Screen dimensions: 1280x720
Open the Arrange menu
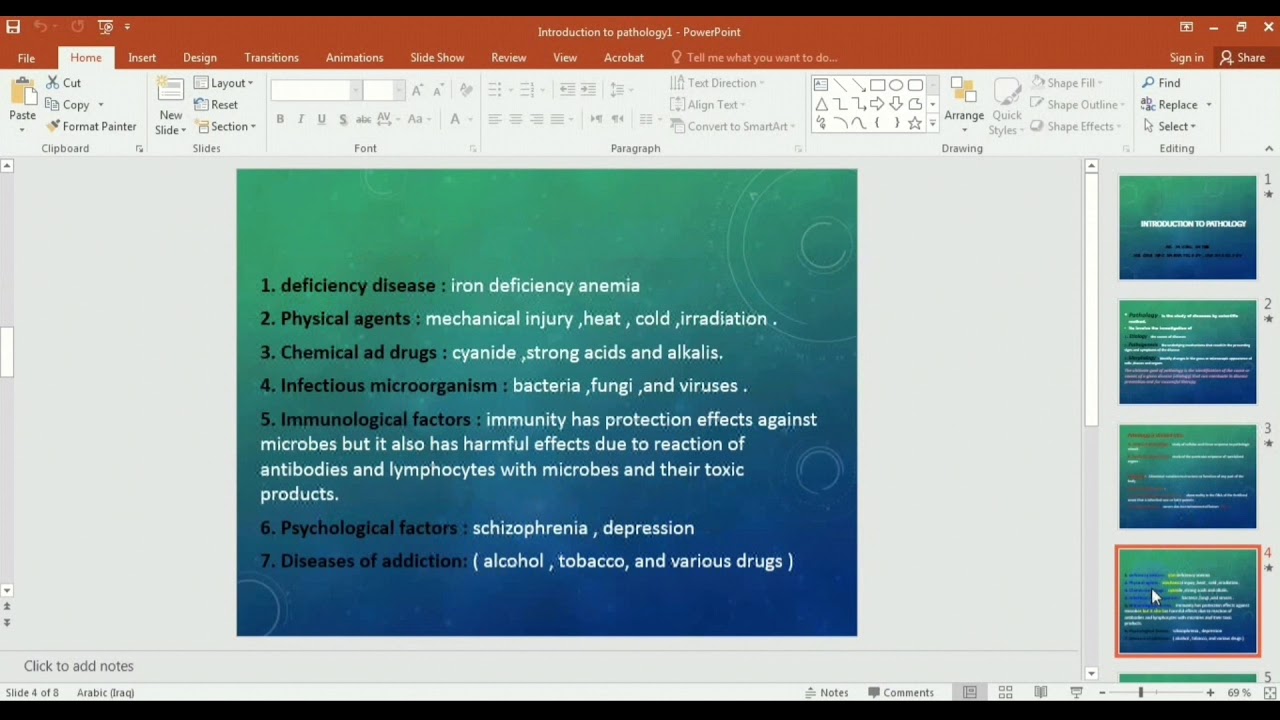(964, 106)
